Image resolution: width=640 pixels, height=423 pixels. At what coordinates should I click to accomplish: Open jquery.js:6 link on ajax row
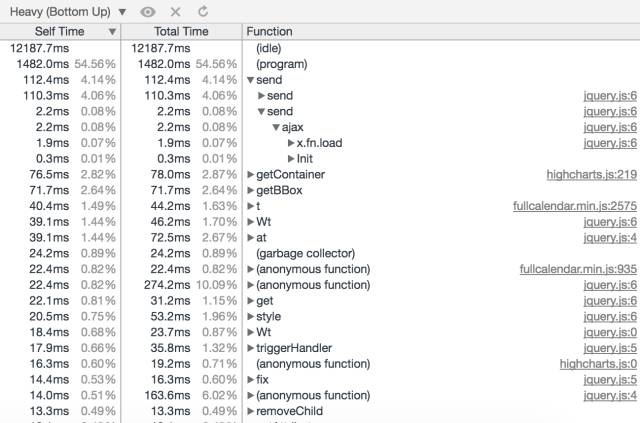610,127
